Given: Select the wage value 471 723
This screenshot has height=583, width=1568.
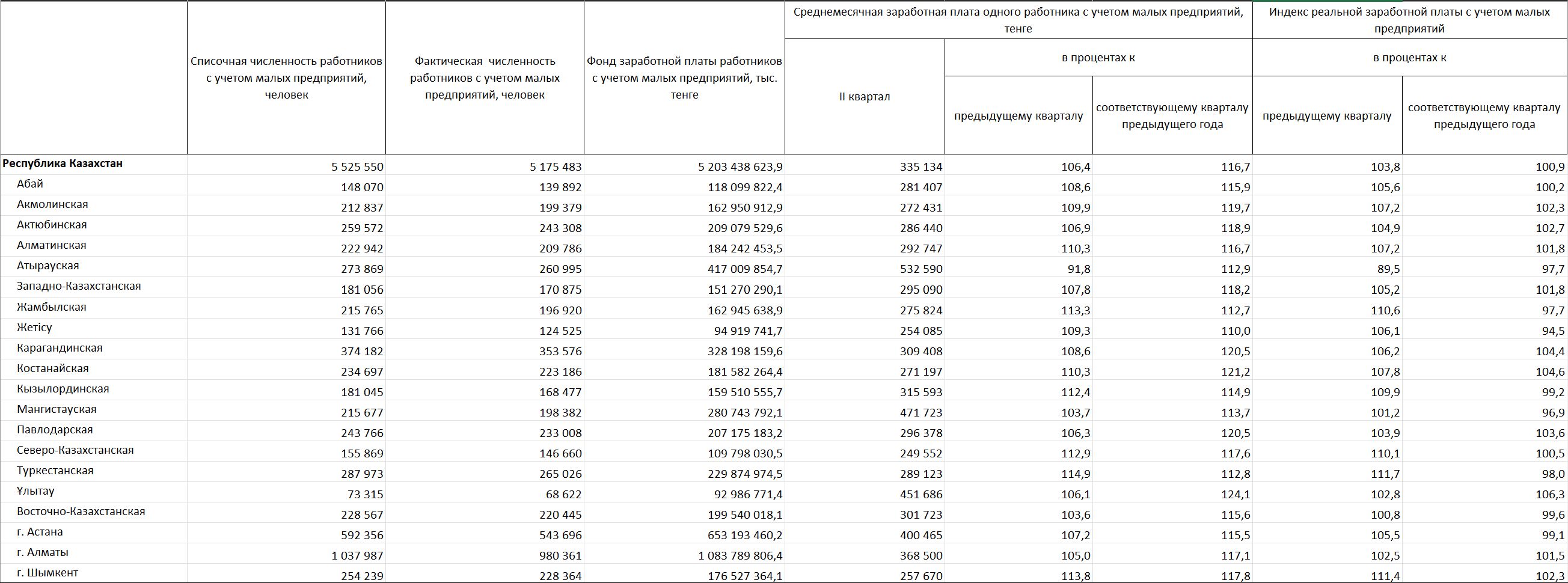Looking at the screenshot, I should [x=921, y=412].
